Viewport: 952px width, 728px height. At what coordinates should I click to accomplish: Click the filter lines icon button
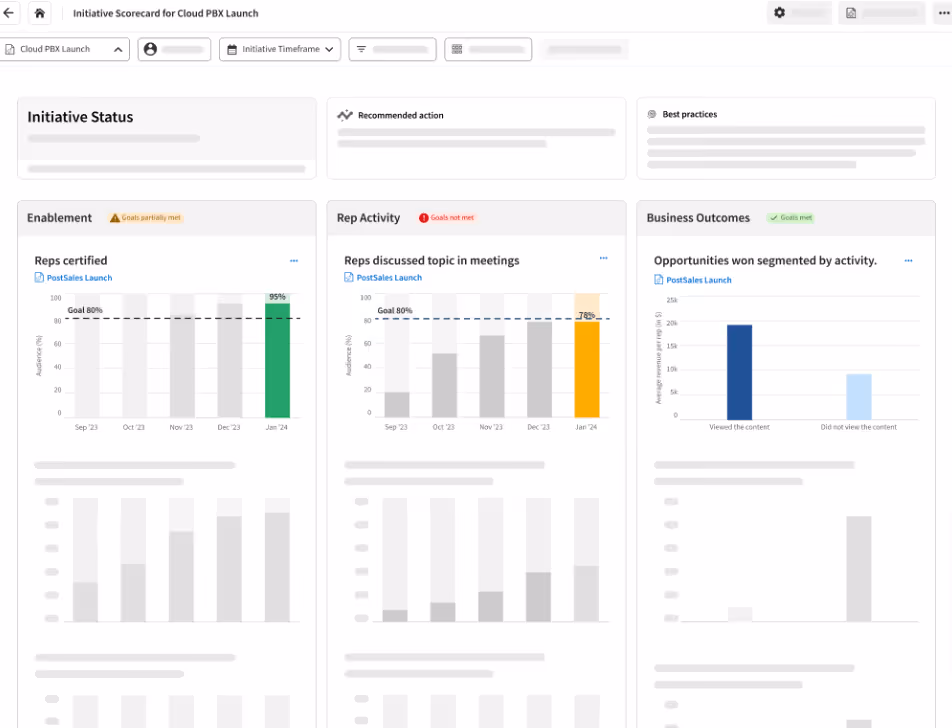point(392,49)
